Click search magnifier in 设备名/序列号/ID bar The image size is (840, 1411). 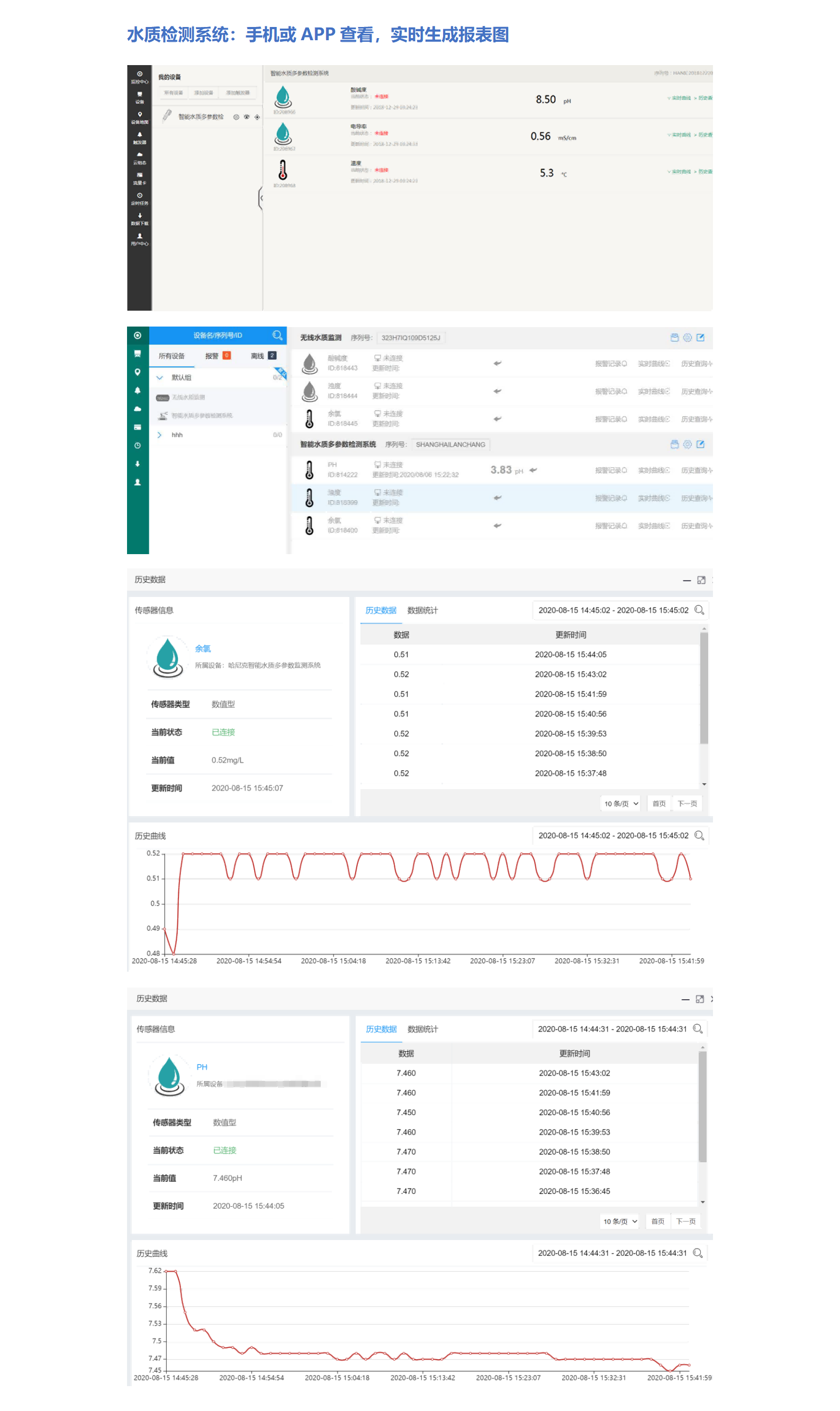[x=277, y=335]
